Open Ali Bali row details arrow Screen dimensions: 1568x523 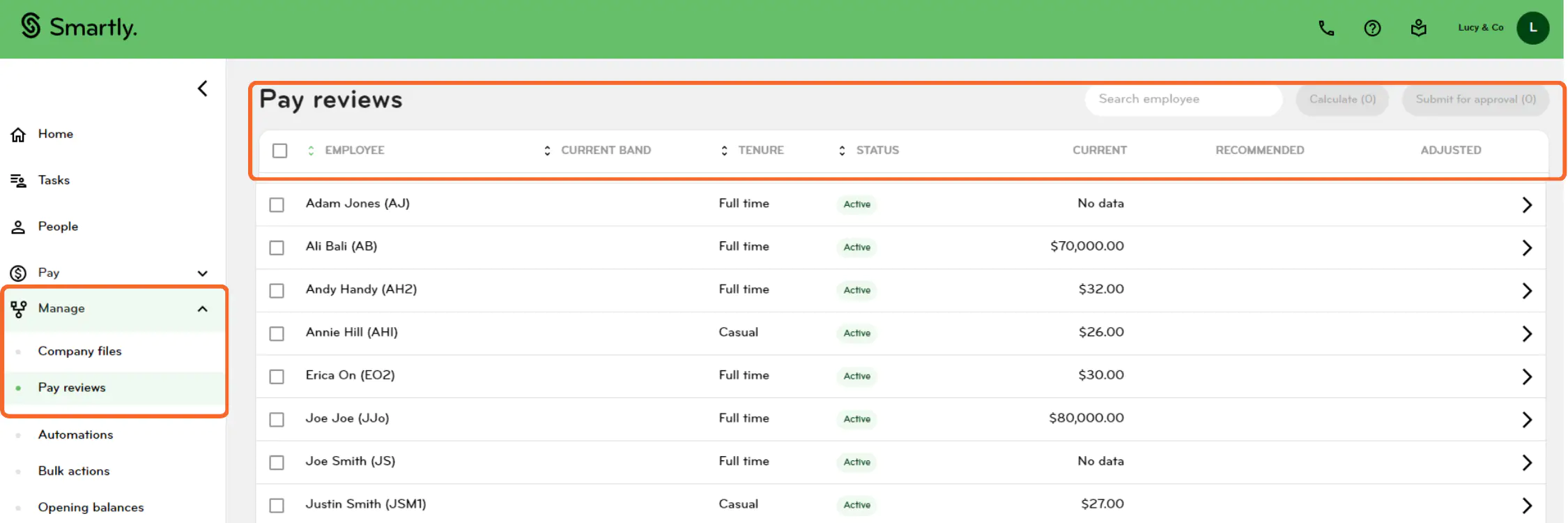(1526, 248)
